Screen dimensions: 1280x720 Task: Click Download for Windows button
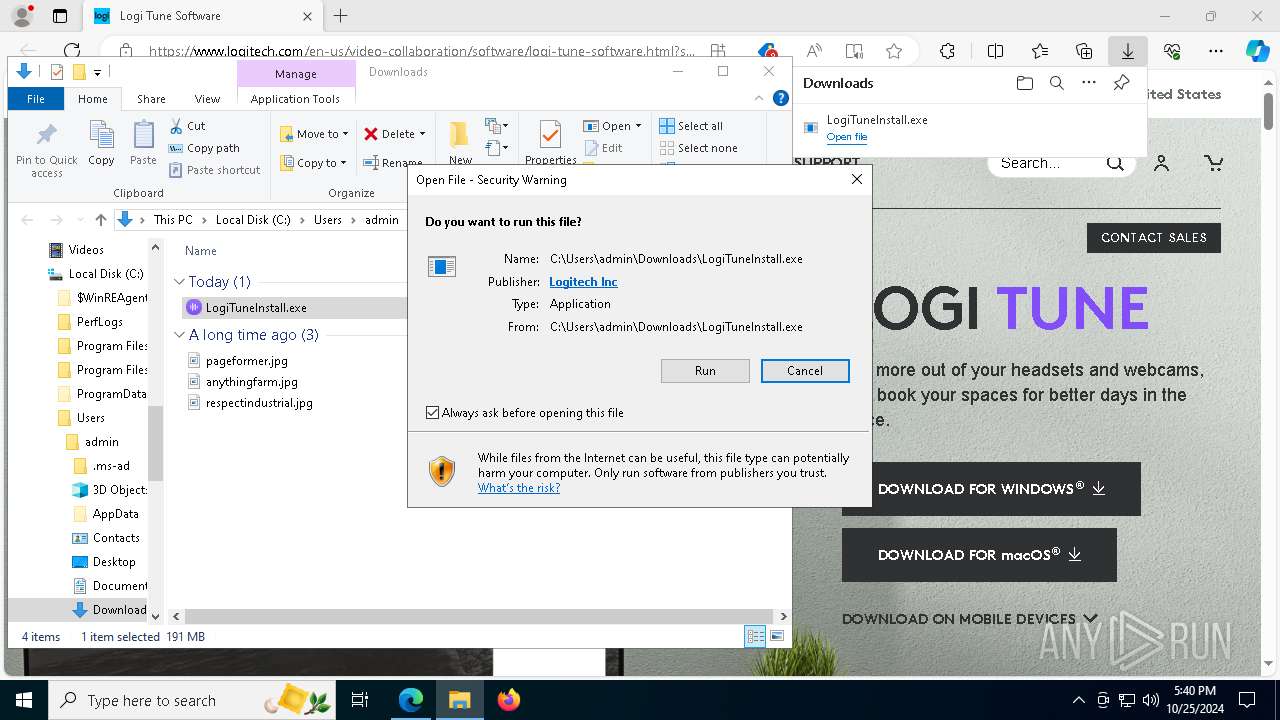(991, 489)
